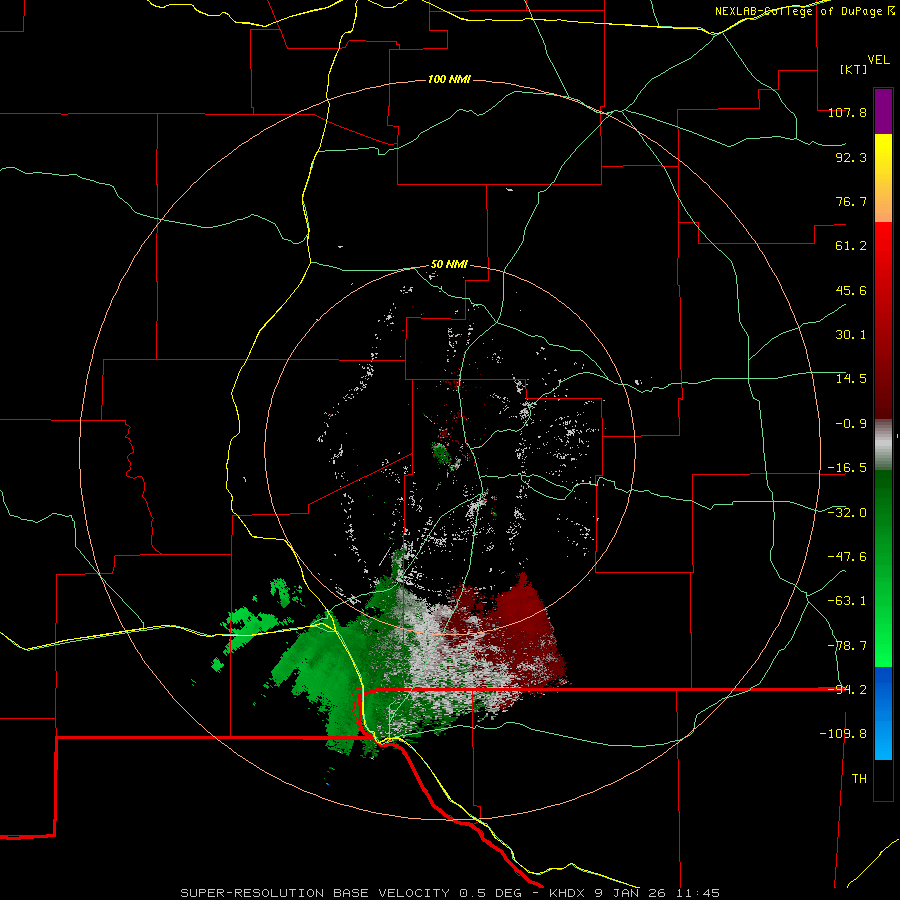Pick the purple segment atop the color bar
The height and width of the screenshot is (900, 900).
883,111
